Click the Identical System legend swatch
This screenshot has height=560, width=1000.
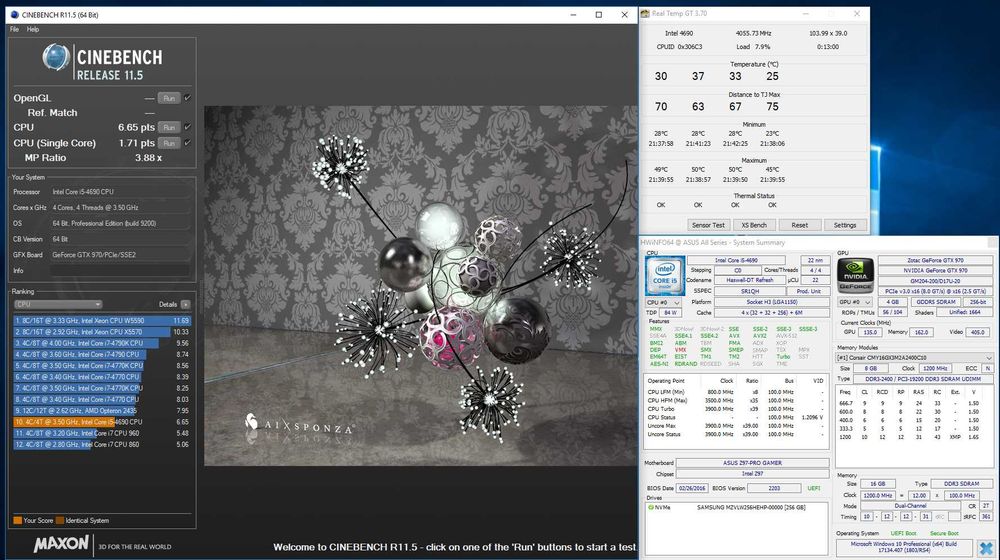click(x=59, y=520)
